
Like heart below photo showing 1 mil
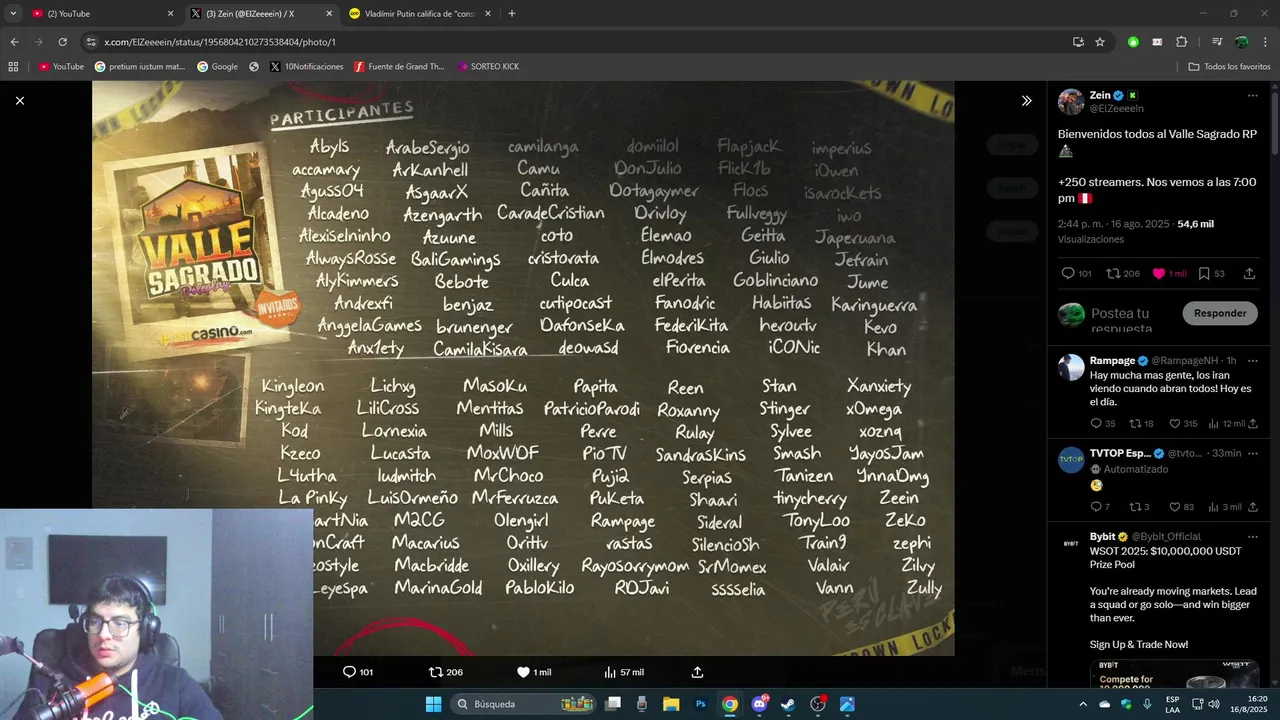point(523,672)
